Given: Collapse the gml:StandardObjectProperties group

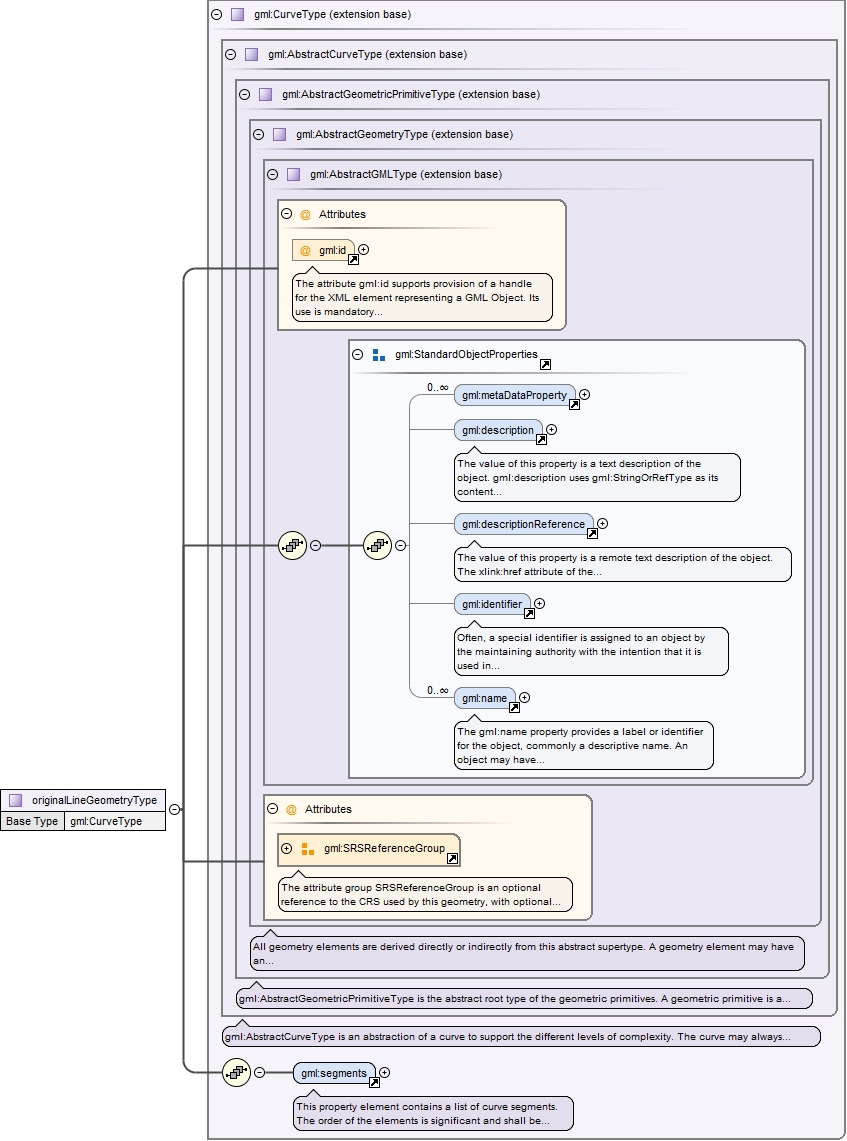Looking at the screenshot, I should [x=357, y=354].
